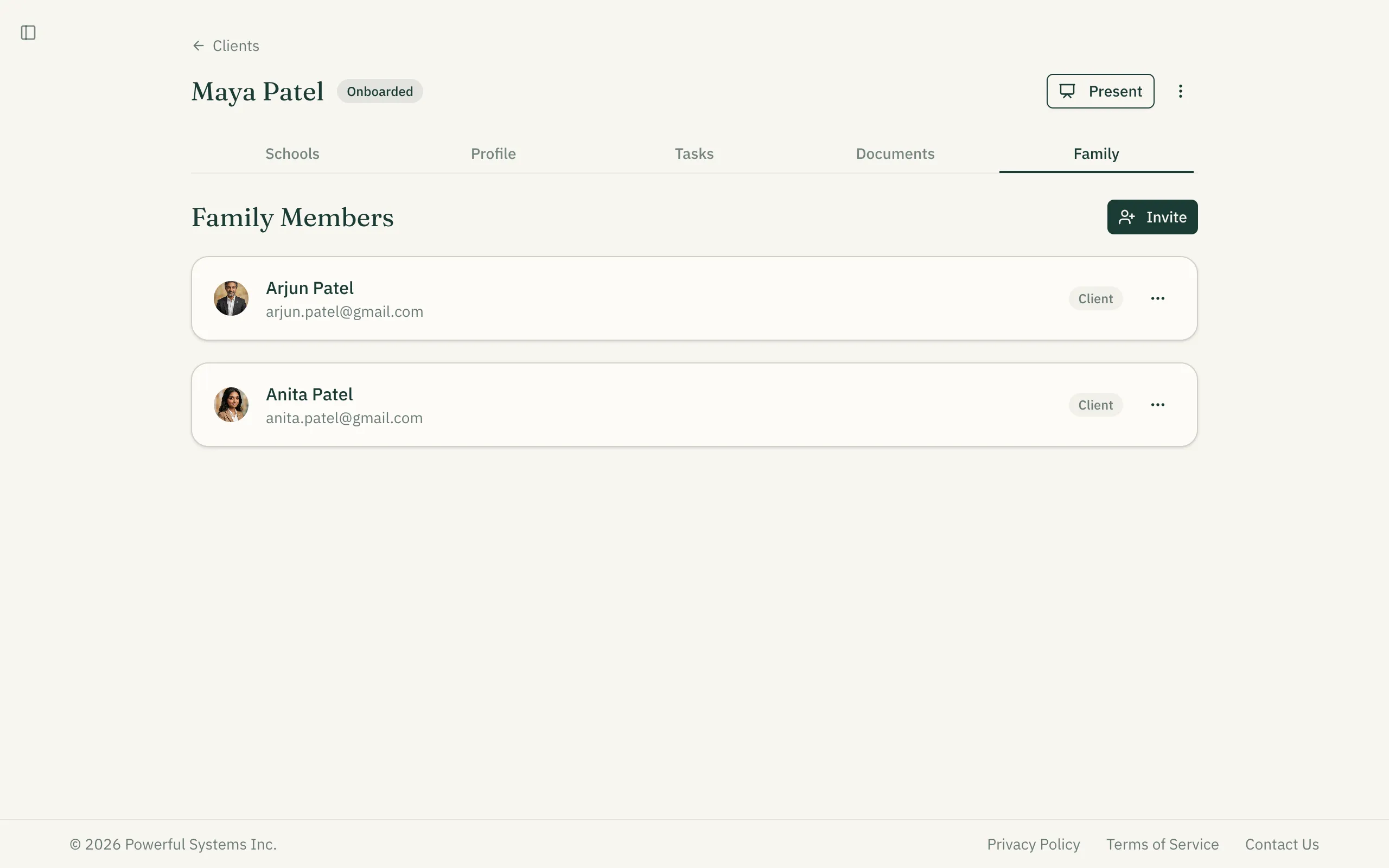
Task: Click the Maya Patel heading
Action: coord(258,92)
